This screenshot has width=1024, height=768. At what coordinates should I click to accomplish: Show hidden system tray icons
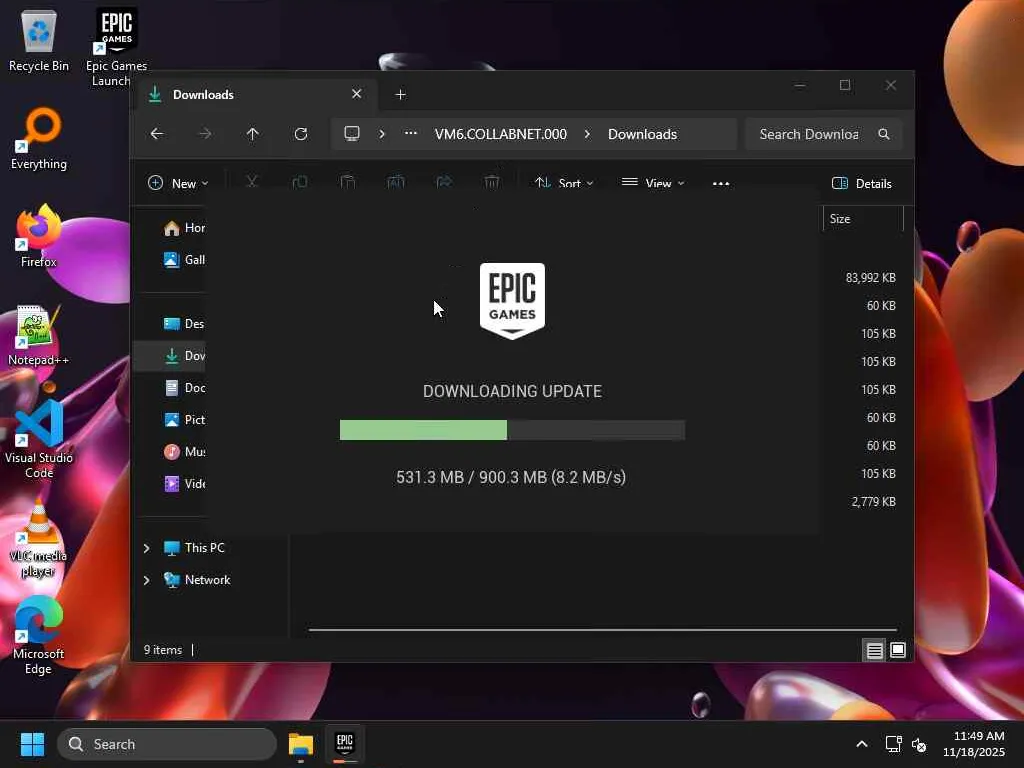coord(862,744)
